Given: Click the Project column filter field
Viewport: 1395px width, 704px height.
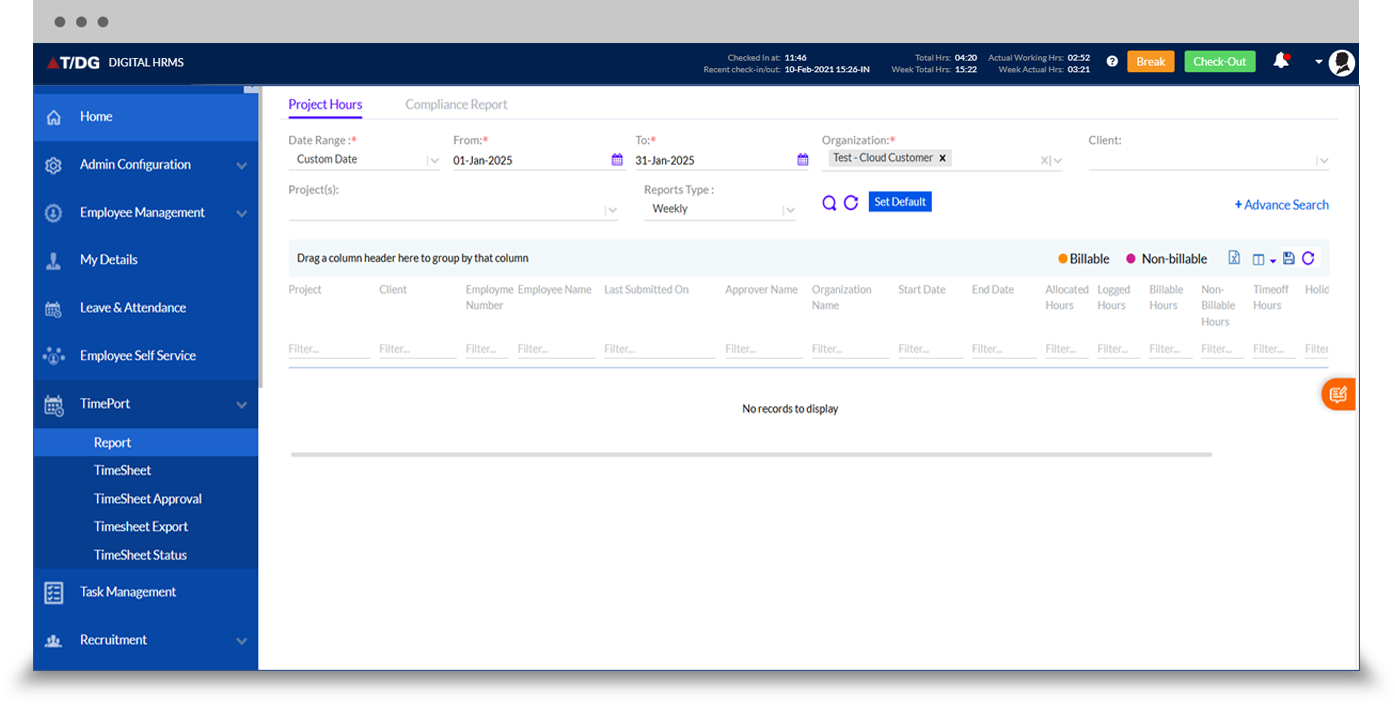Looking at the screenshot, I should click(329, 349).
